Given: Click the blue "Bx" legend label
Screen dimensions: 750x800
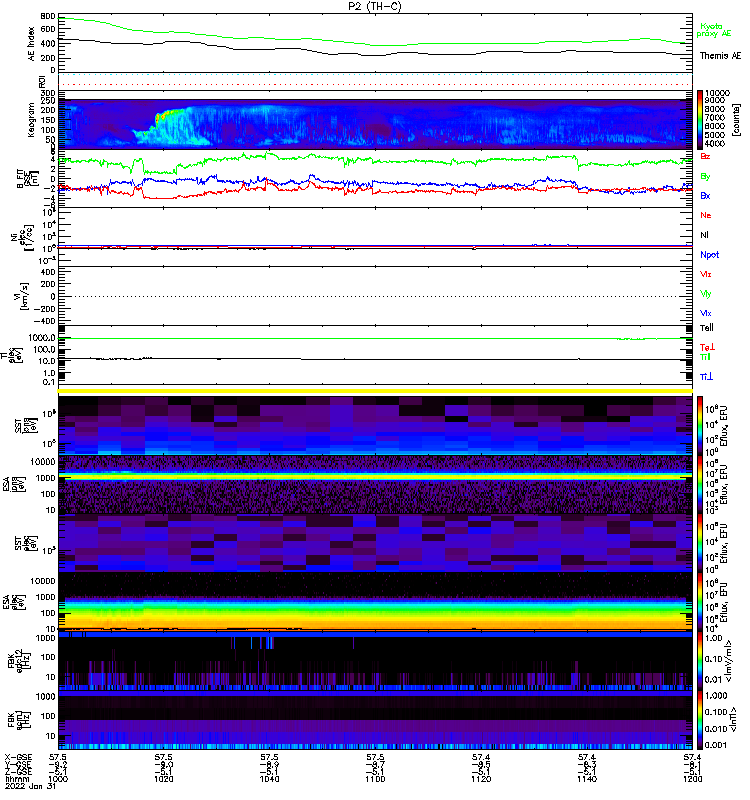Looking at the screenshot, I should pos(705,195).
